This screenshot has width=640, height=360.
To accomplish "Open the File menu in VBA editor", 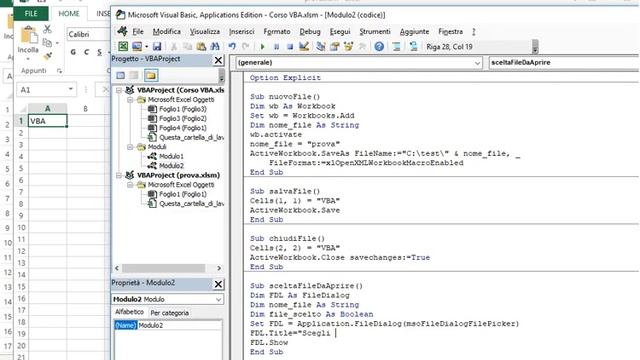I will [138, 31].
